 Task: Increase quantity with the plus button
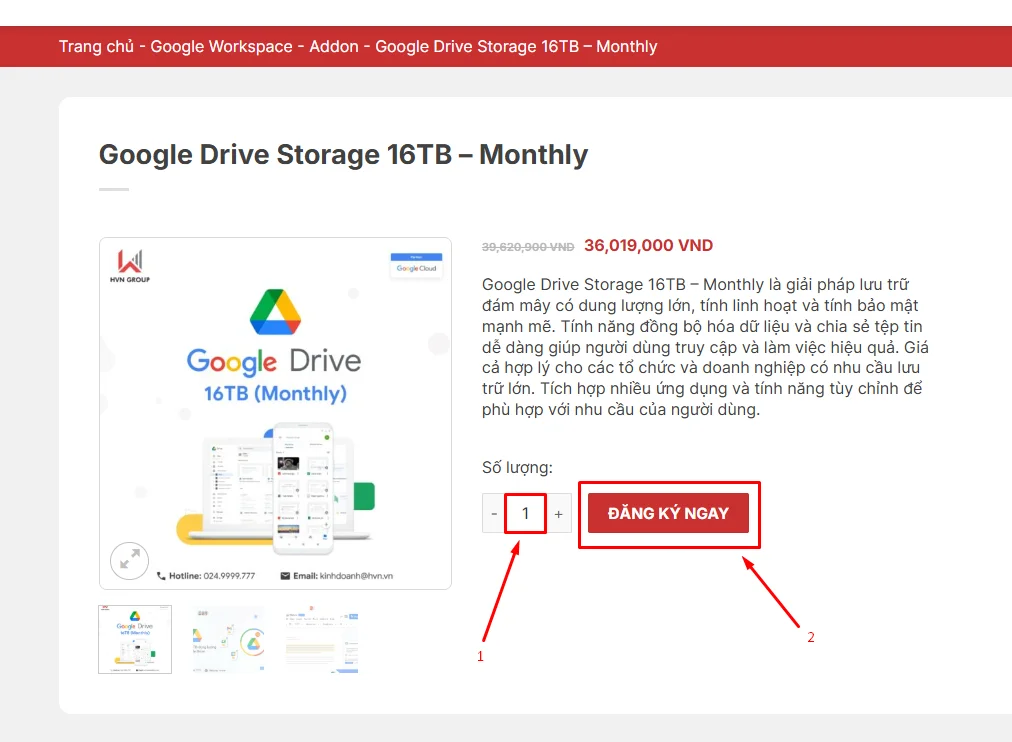pyautogui.click(x=558, y=514)
